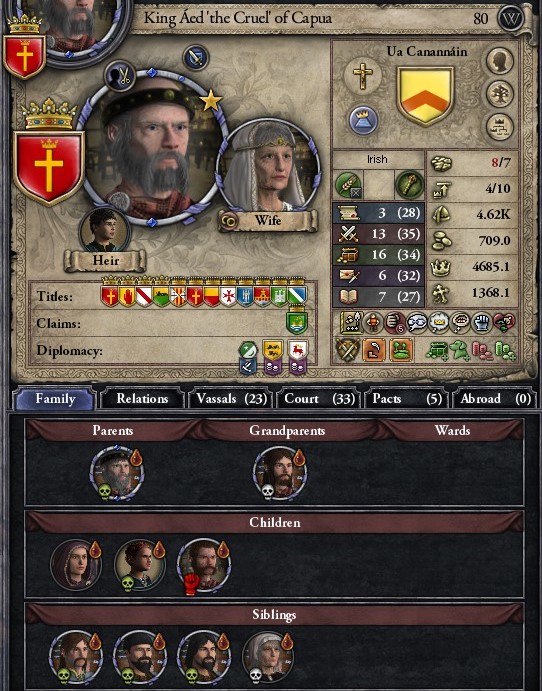Screen dimensions: 542x691
Task: Click the portrait silhouette icon
Action: (x=500, y=61)
